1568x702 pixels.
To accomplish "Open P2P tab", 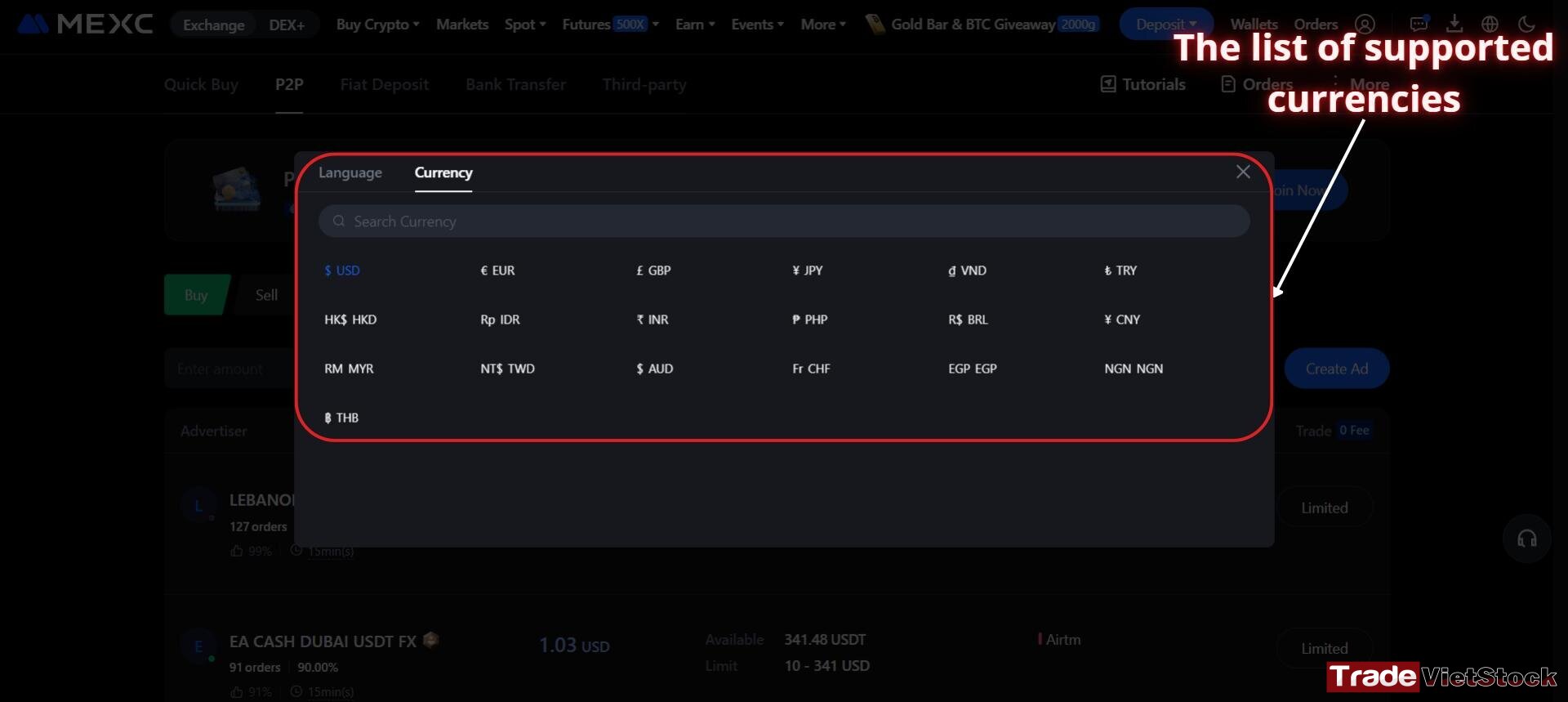I will 289,84.
